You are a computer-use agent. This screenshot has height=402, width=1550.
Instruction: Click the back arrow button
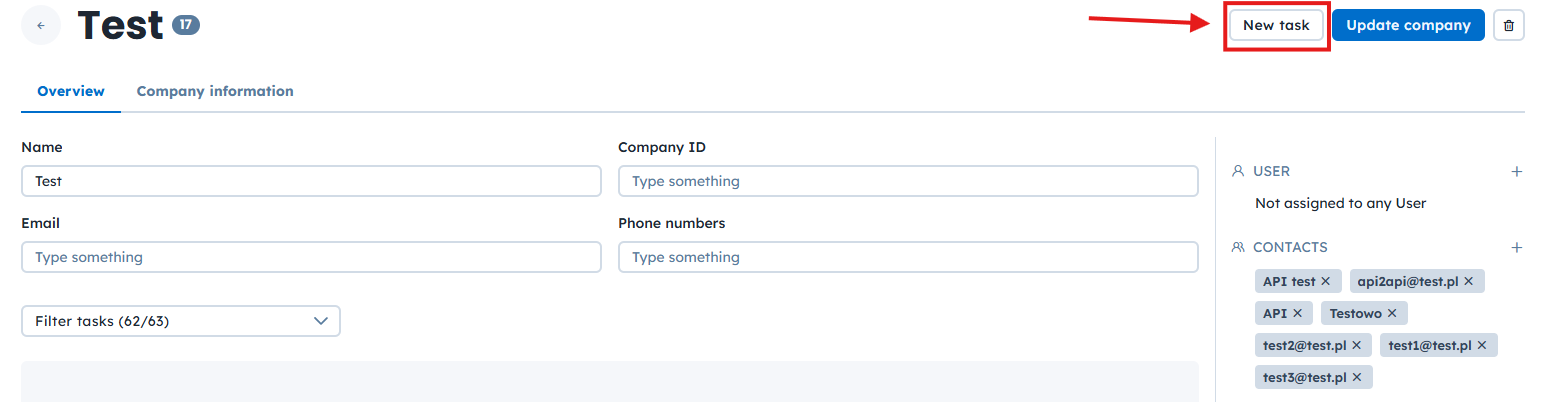tap(40, 25)
